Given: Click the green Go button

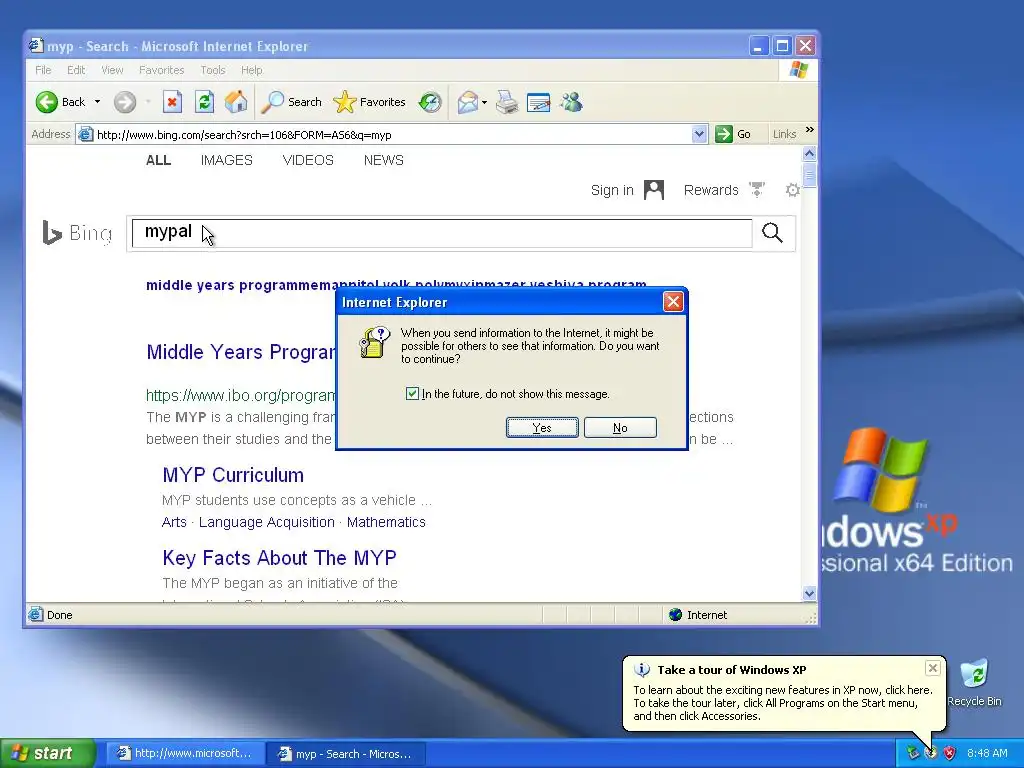Looking at the screenshot, I should pyautogui.click(x=733, y=135).
